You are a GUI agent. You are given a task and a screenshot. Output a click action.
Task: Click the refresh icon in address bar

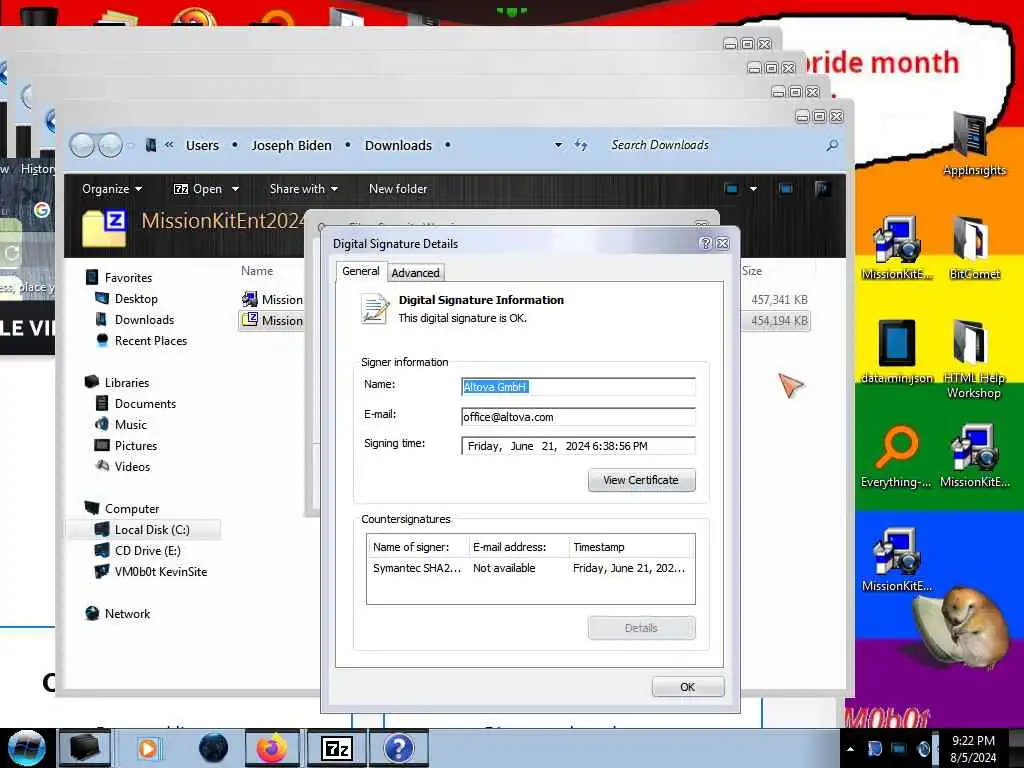tap(581, 145)
